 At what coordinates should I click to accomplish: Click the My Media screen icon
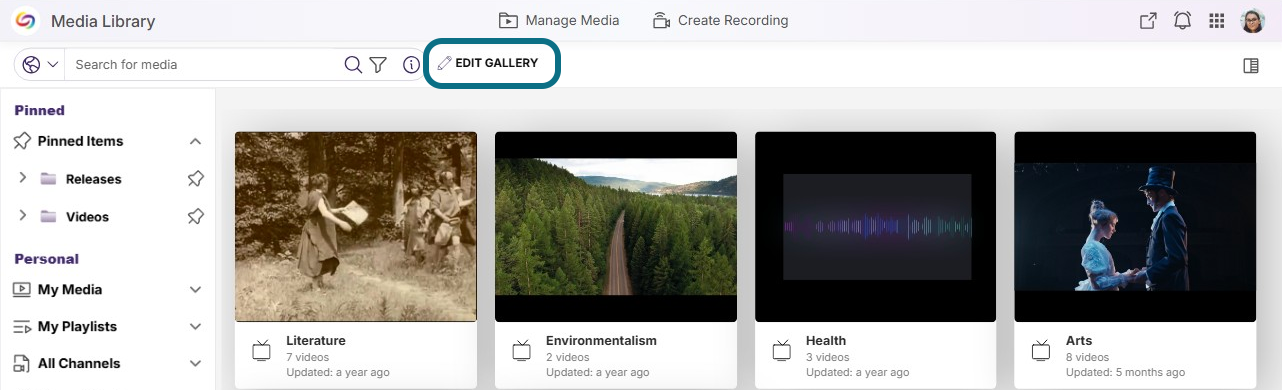coord(22,289)
